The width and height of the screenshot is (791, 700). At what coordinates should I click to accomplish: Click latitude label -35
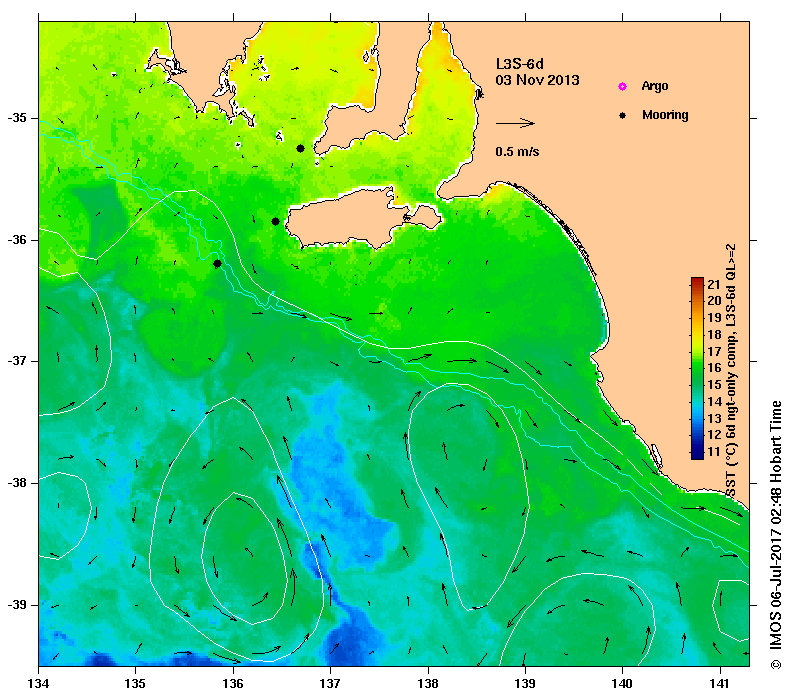pyautogui.click(x=17, y=118)
